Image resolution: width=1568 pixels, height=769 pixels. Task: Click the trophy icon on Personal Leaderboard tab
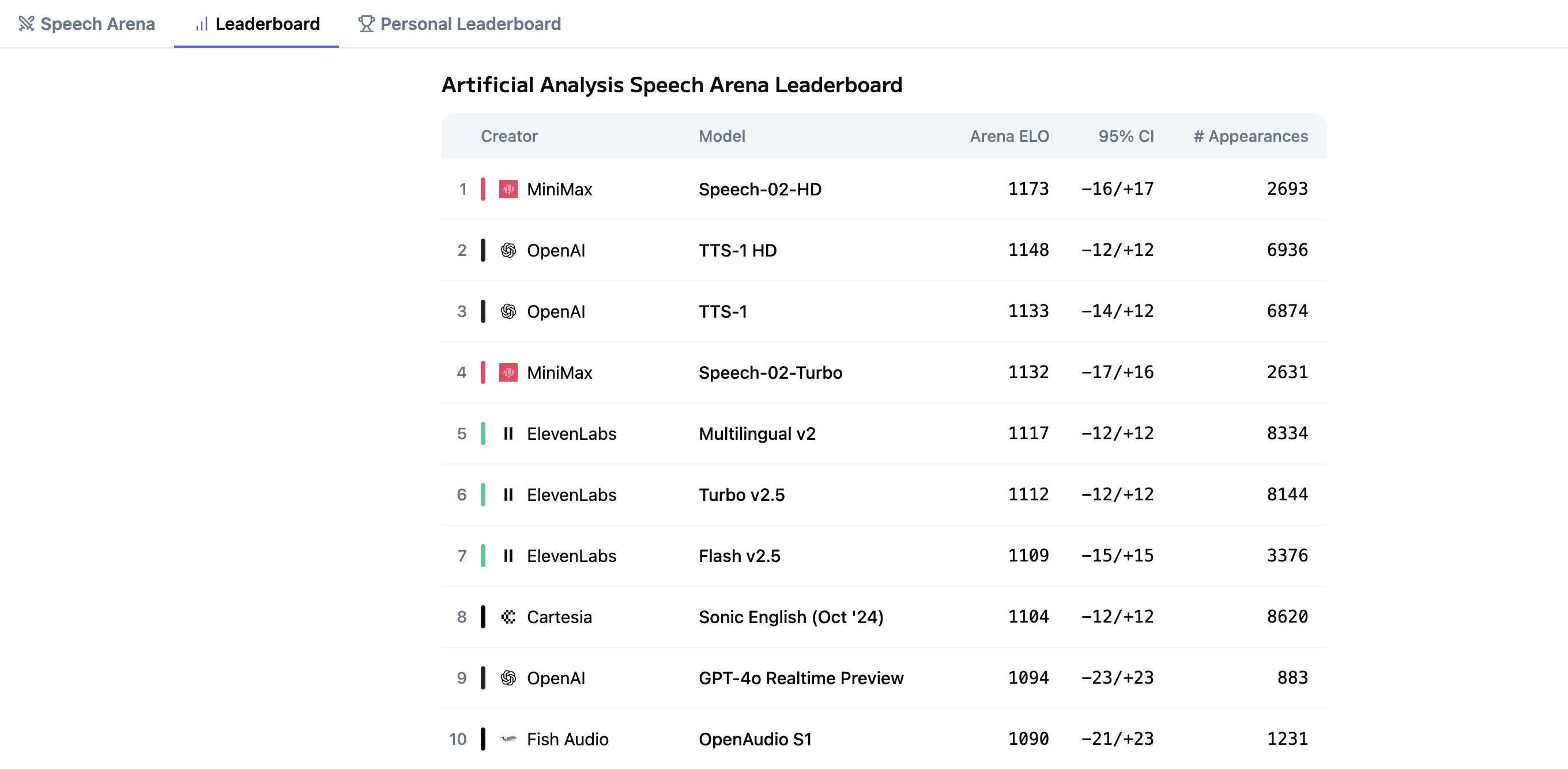click(x=366, y=24)
